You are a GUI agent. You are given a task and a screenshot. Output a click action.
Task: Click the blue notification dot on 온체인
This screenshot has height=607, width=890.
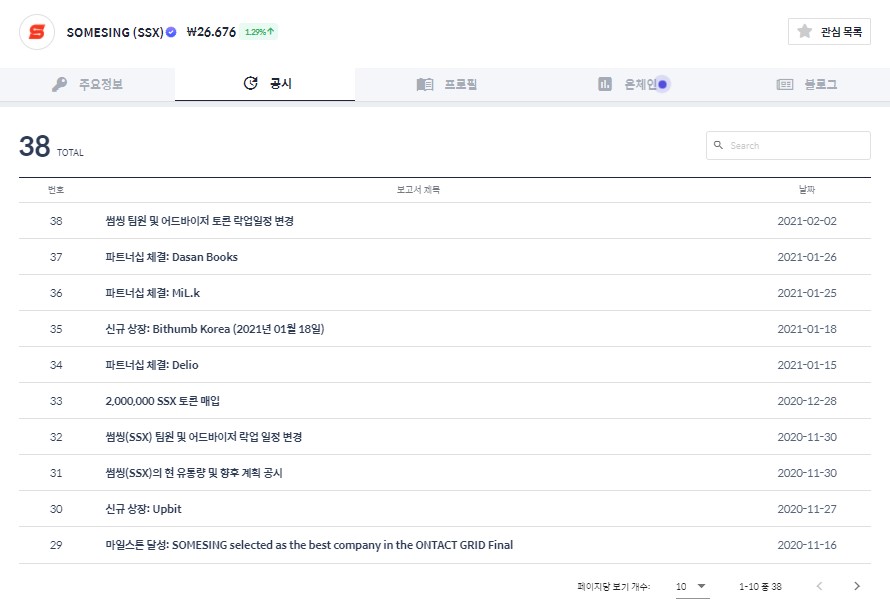[x=662, y=84]
